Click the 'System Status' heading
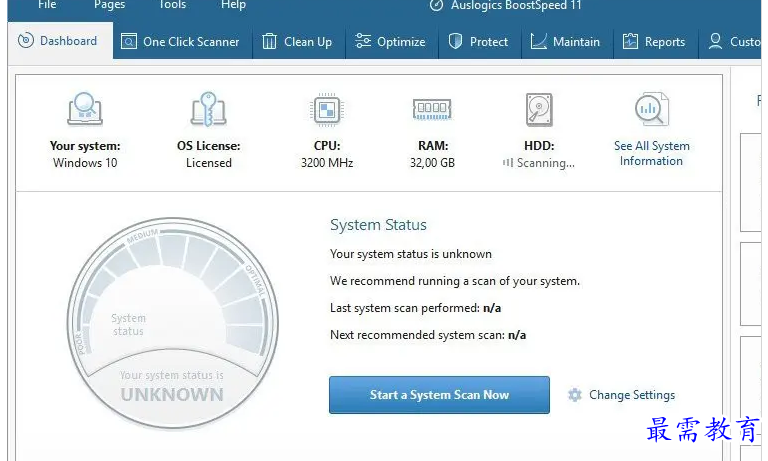The height and width of the screenshot is (461, 768). [378, 225]
